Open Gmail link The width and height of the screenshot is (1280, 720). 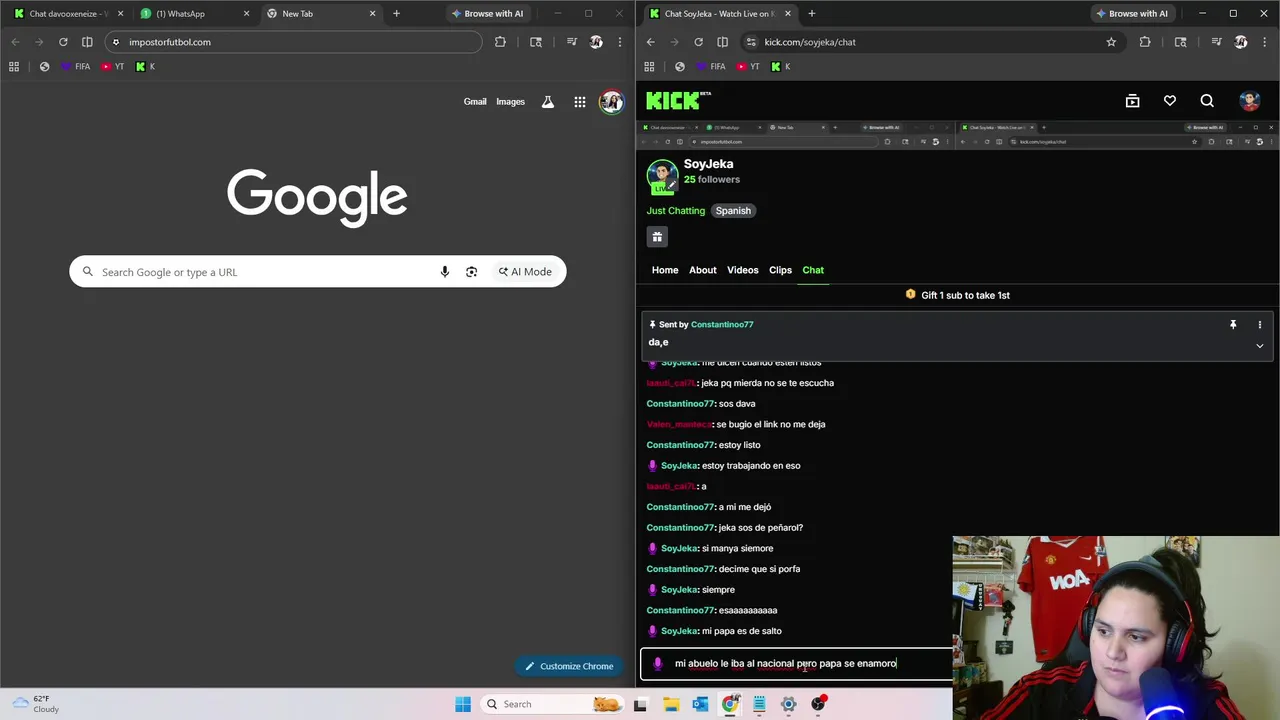(475, 101)
